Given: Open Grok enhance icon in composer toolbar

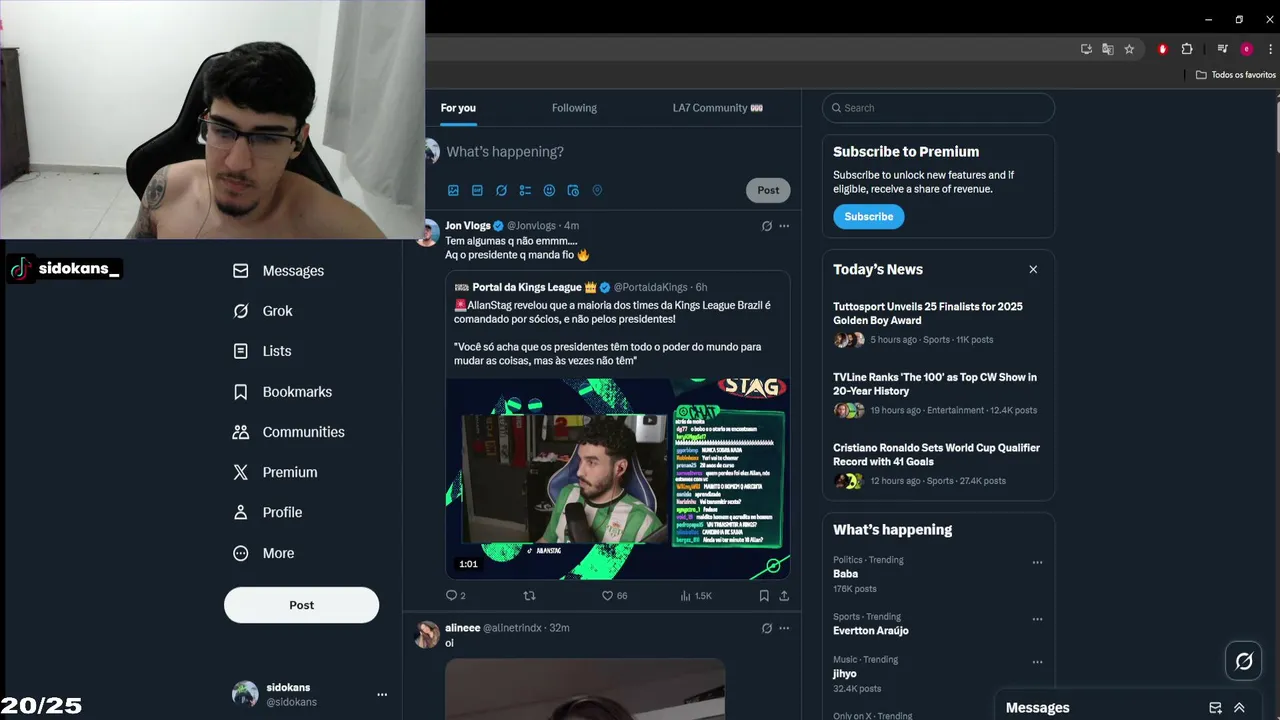Looking at the screenshot, I should (501, 190).
